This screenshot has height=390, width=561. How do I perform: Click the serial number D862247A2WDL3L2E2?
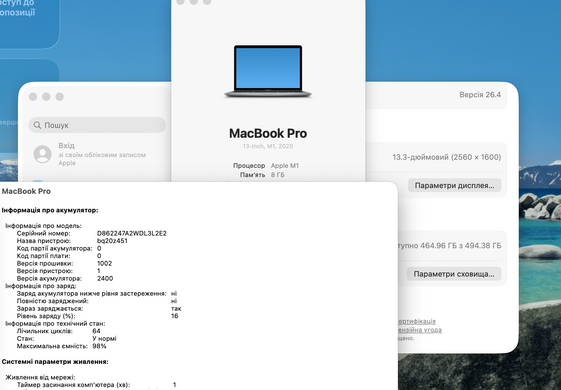[x=132, y=233]
